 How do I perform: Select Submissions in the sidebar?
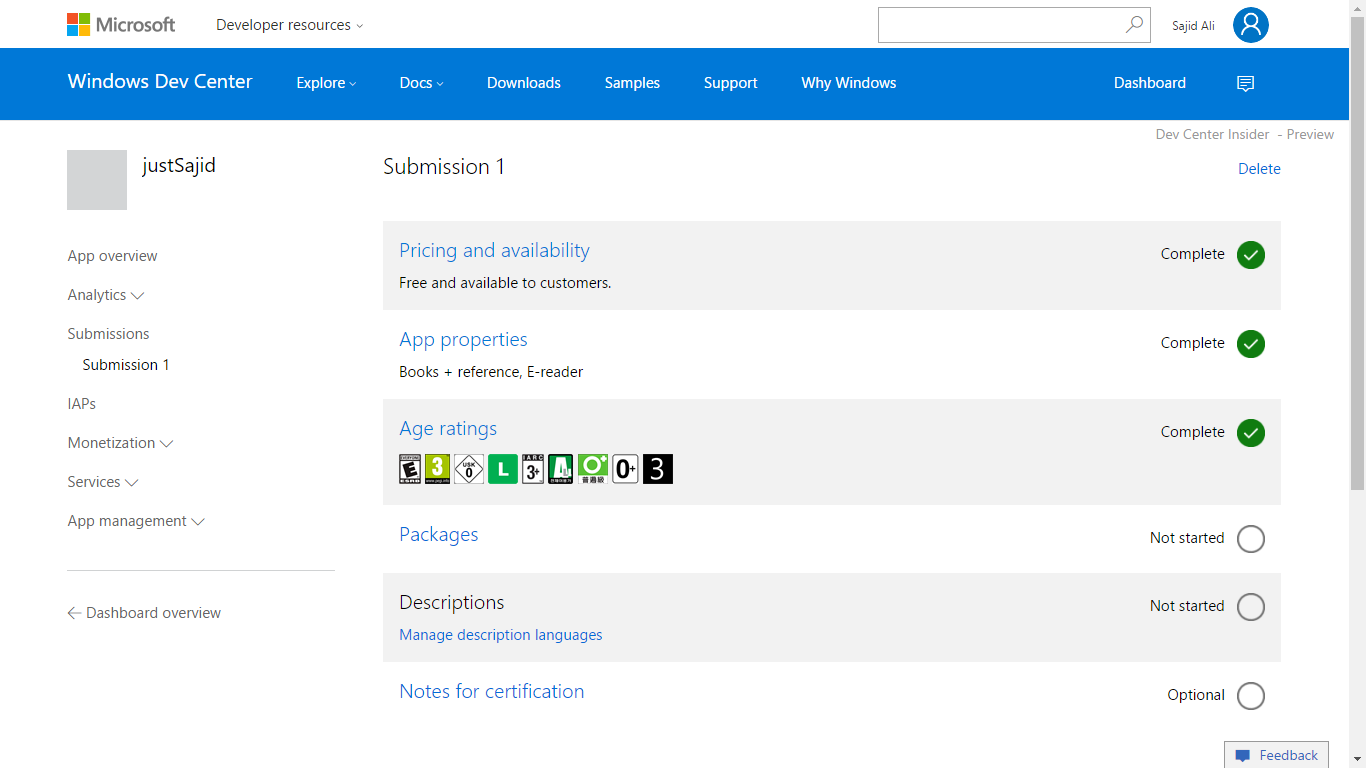[x=108, y=334]
